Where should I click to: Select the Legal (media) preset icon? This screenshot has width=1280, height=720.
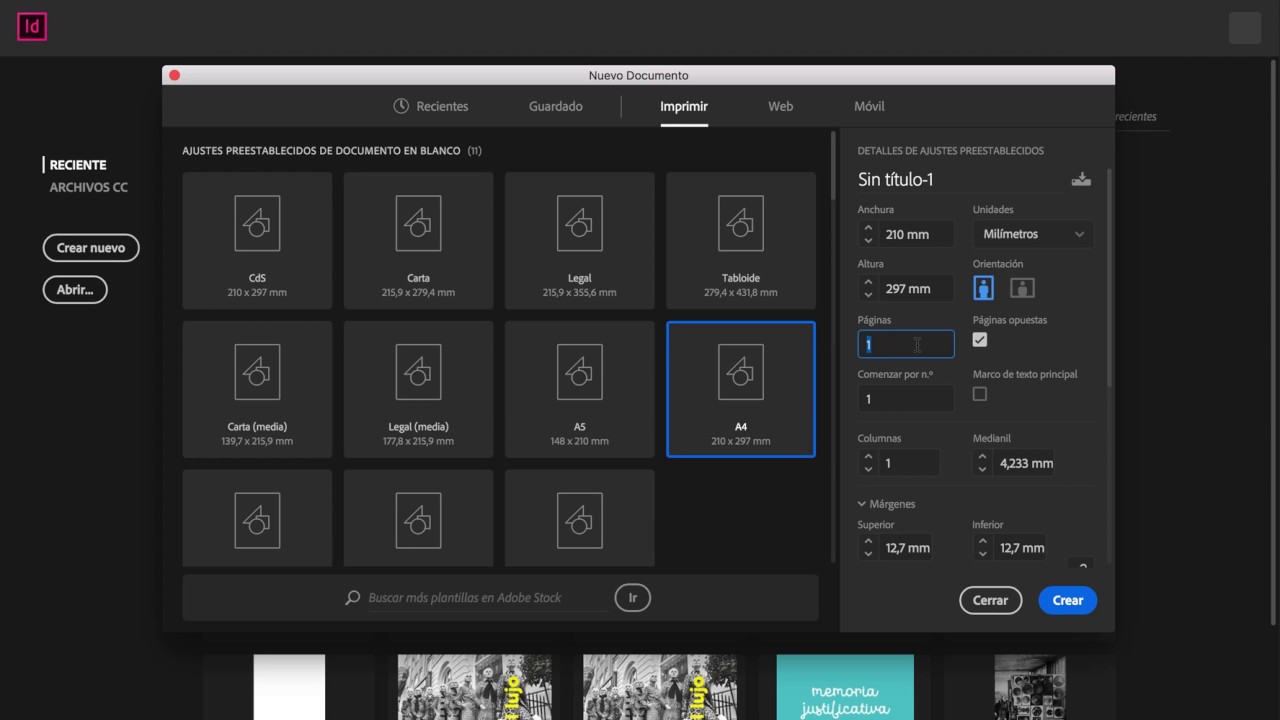(418, 372)
